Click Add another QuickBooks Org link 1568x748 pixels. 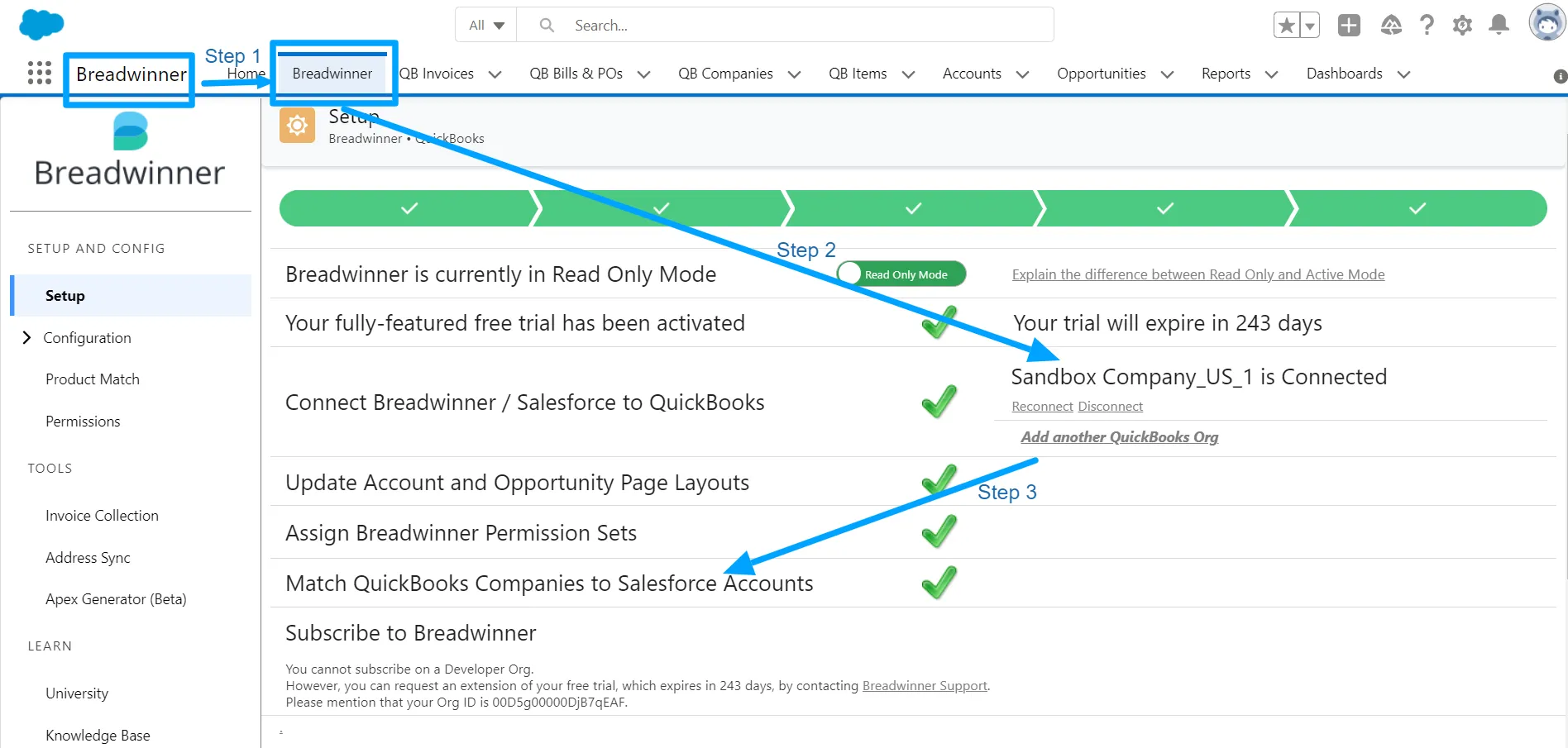point(1120,437)
